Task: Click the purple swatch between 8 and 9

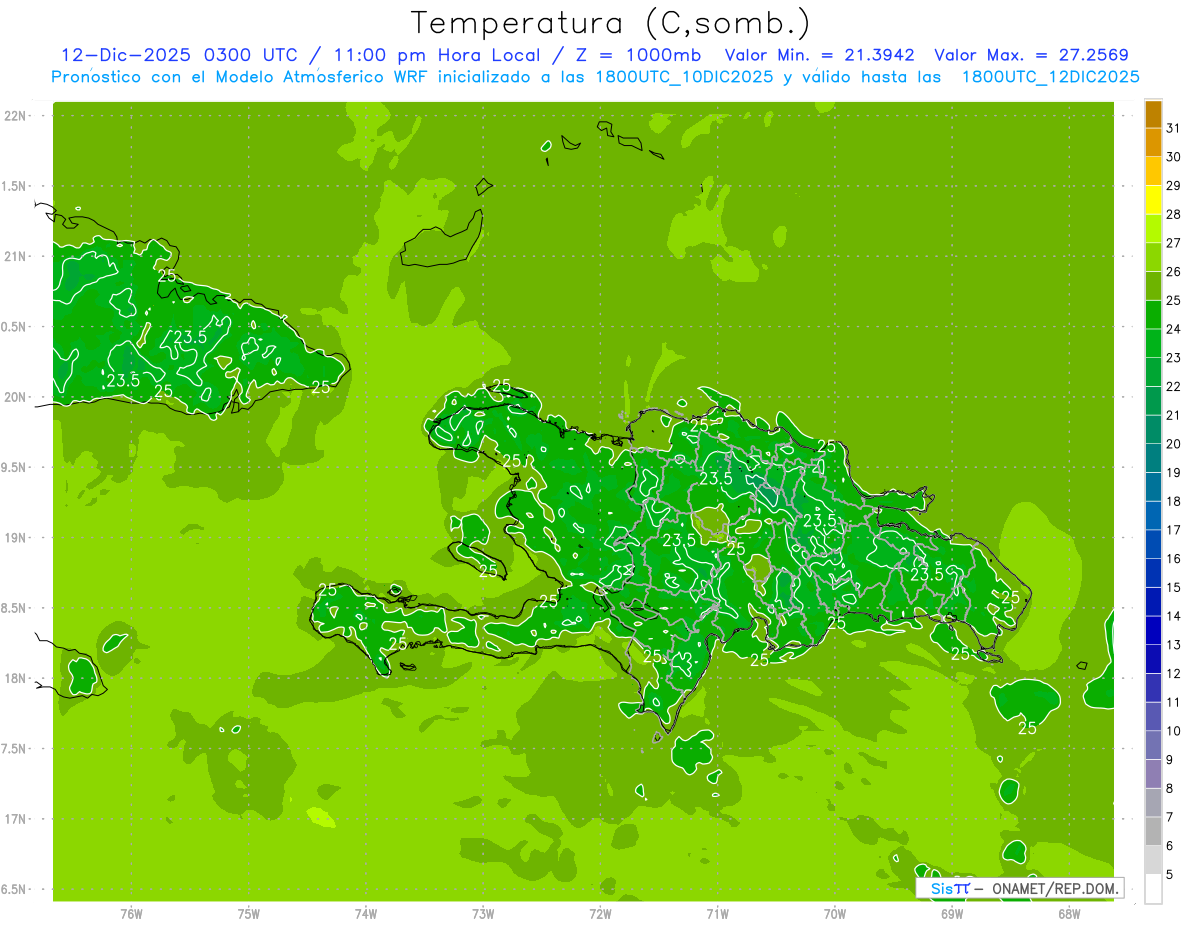Action: 1153,774
